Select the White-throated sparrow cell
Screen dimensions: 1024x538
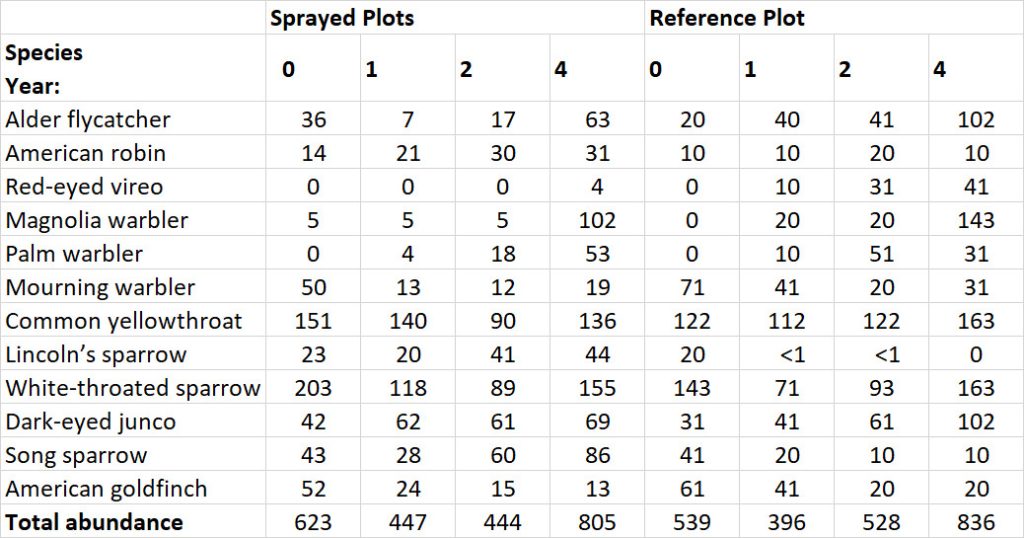pyautogui.click(x=133, y=388)
